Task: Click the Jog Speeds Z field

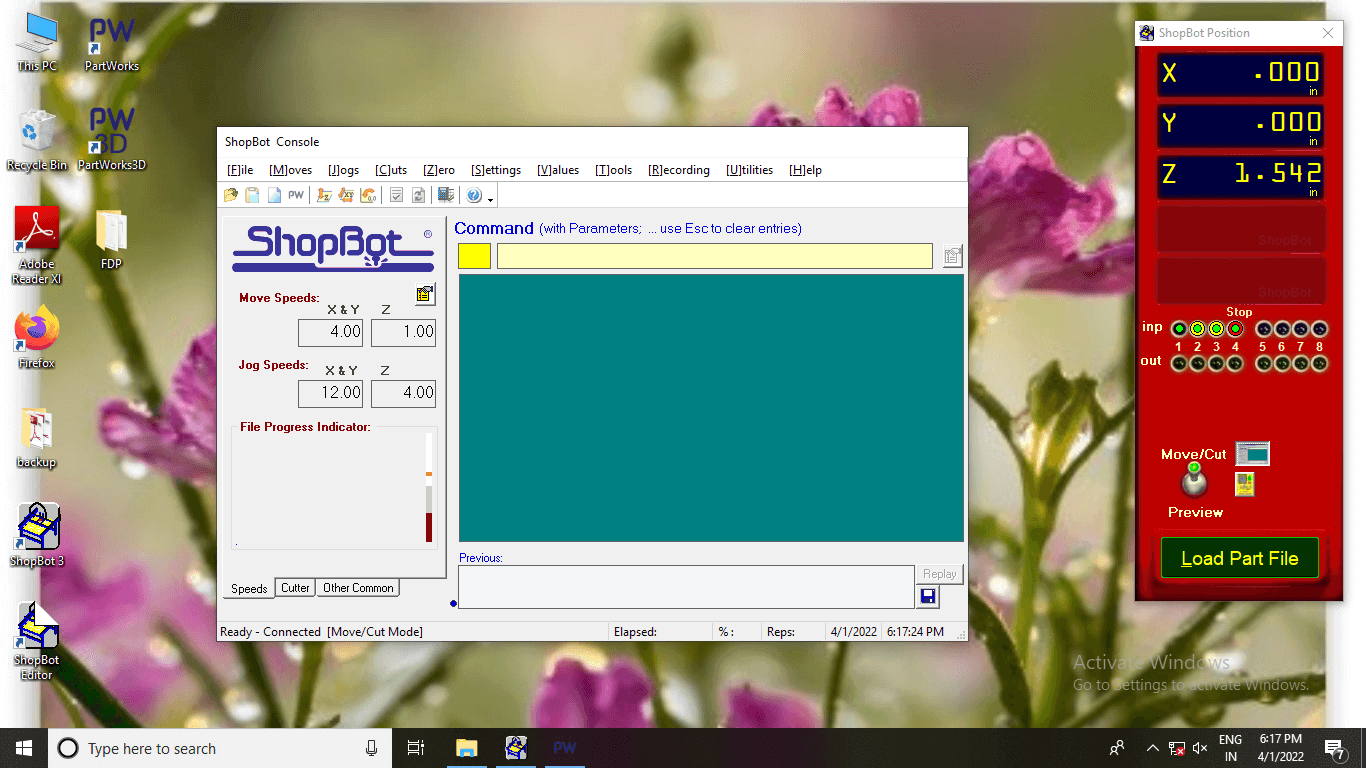Action: pyautogui.click(x=403, y=393)
